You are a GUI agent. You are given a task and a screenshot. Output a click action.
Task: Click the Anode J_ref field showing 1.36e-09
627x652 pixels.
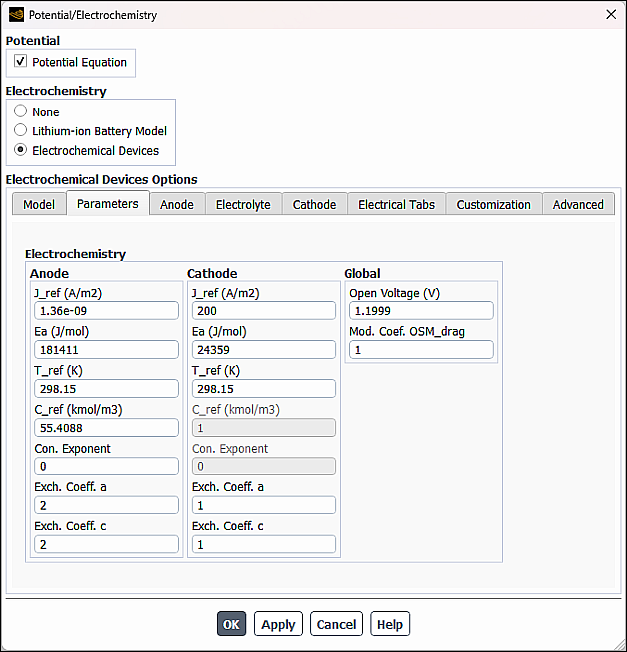point(106,311)
